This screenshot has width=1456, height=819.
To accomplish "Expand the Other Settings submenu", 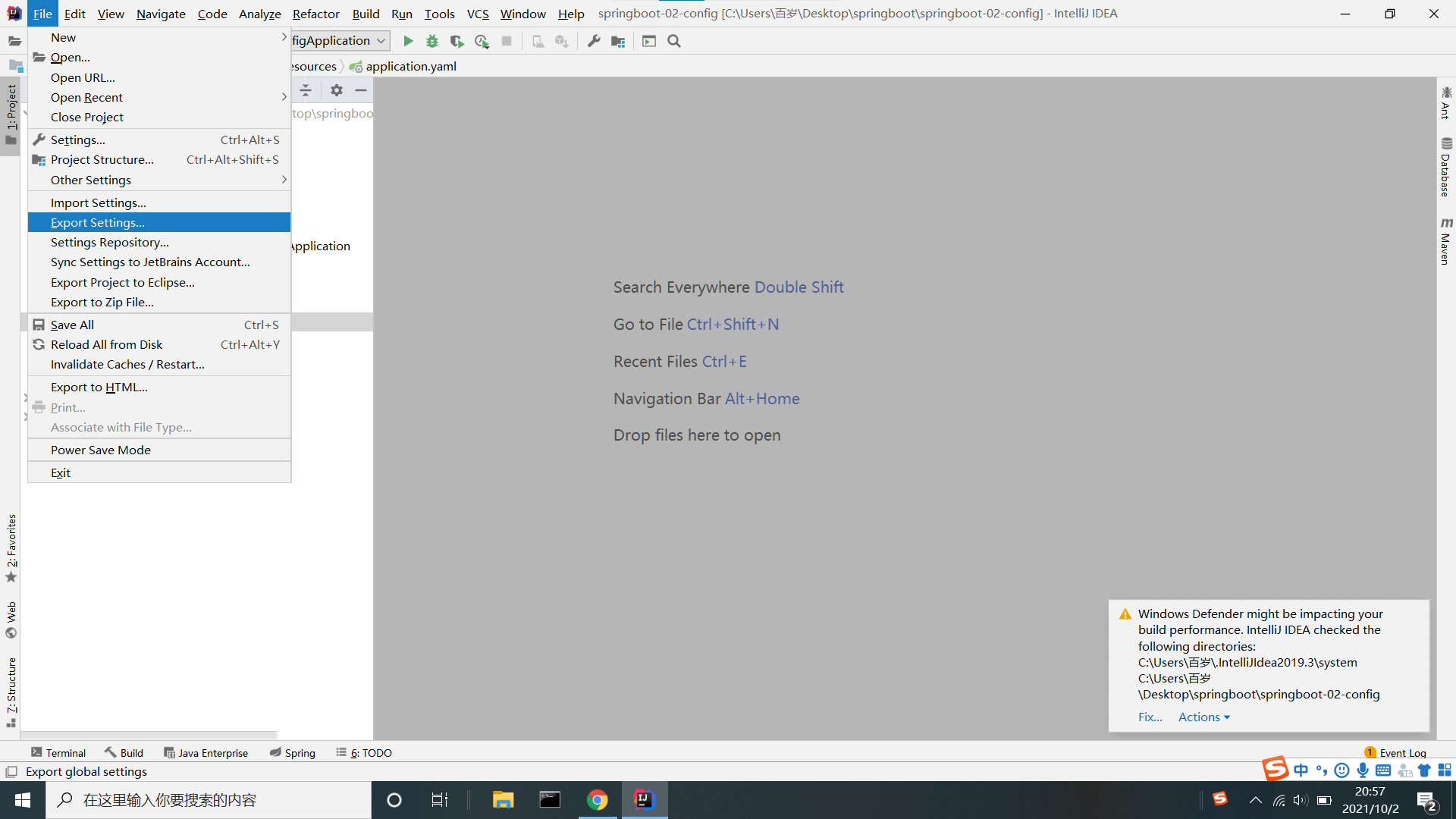I will 159,180.
